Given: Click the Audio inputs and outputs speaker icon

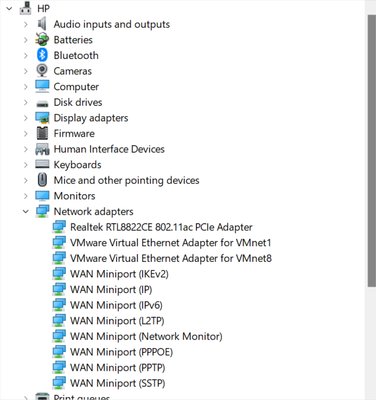Looking at the screenshot, I should click(x=42, y=24).
